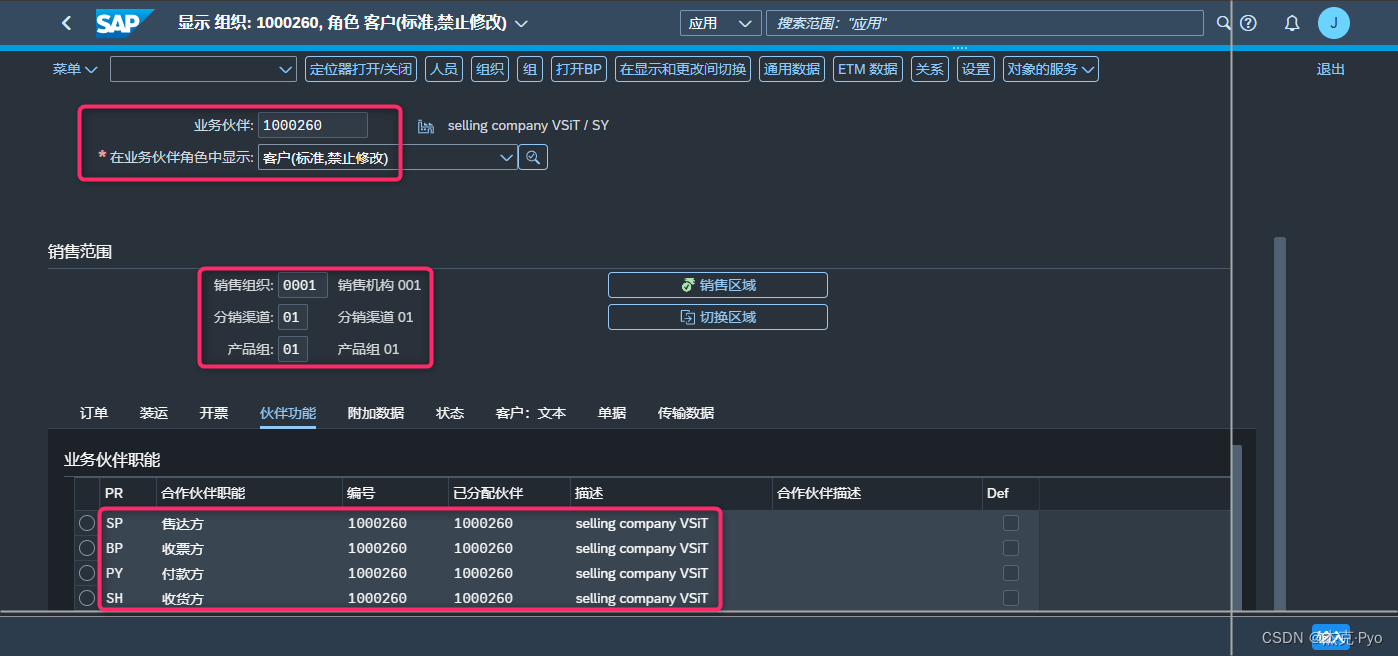Click the 分销渠道 input field
1398x656 pixels.
293,317
